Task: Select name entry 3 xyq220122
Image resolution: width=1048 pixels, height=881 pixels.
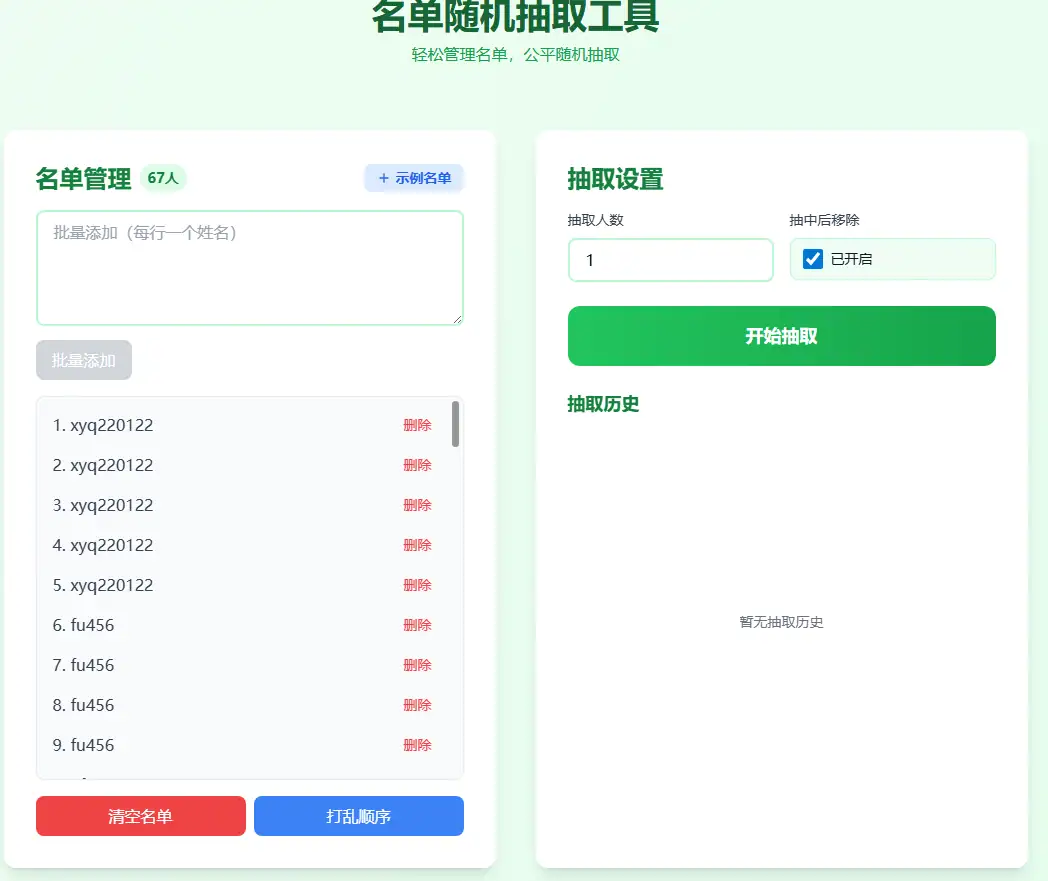Action: coord(103,505)
